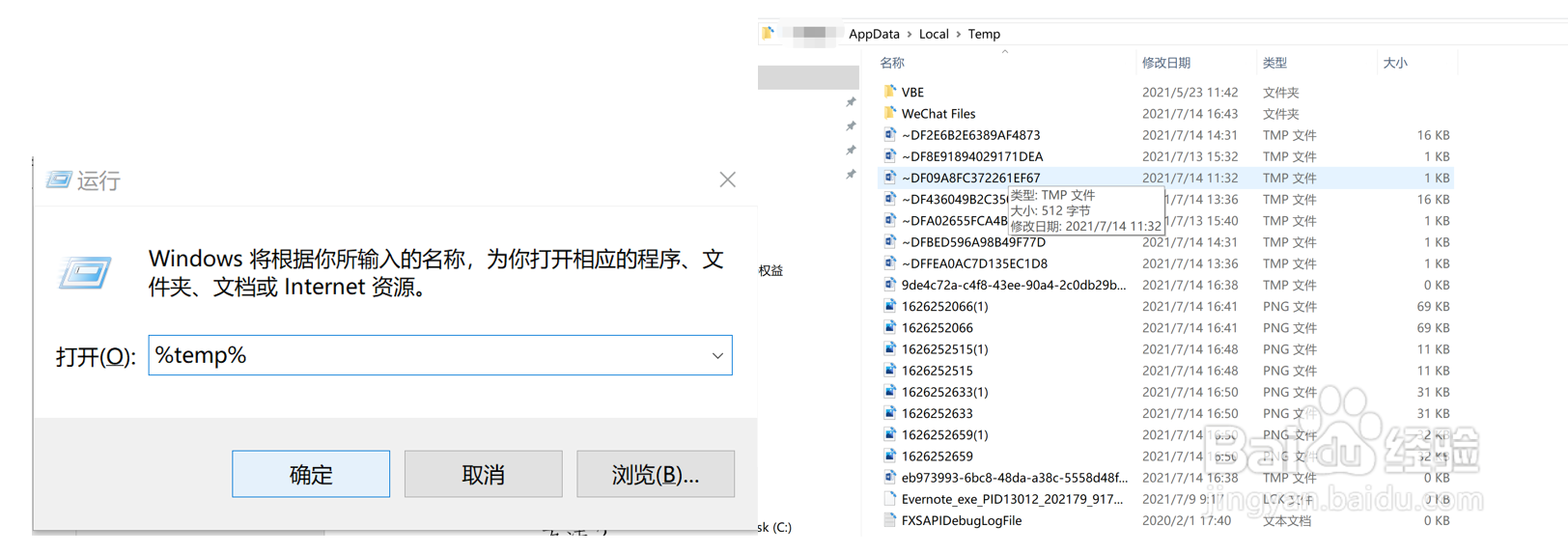Click the AppData breadcrumb in address bar
The height and width of the screenshot is (553, 1568).
[874, 34]
